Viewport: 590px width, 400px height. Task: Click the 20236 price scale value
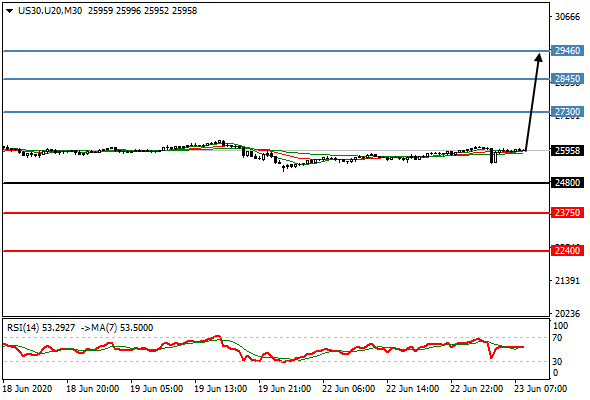[567, 313]
